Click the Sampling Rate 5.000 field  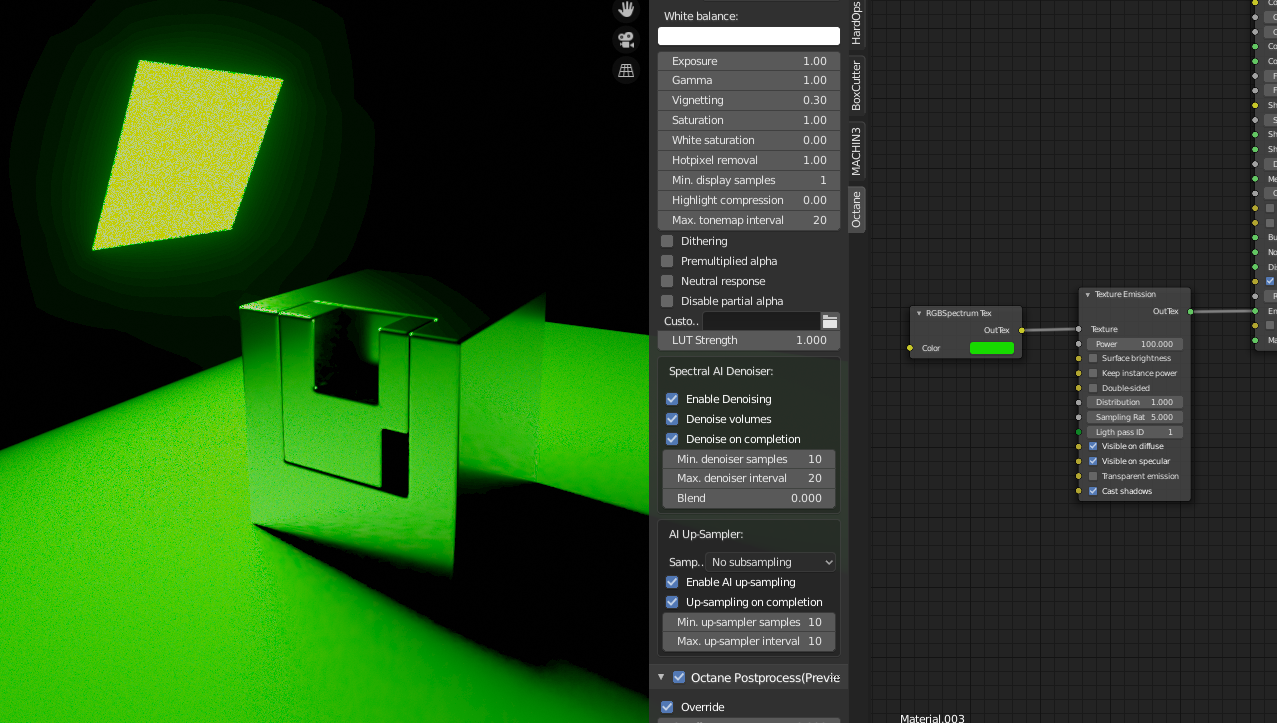[x=1135, y=417]
